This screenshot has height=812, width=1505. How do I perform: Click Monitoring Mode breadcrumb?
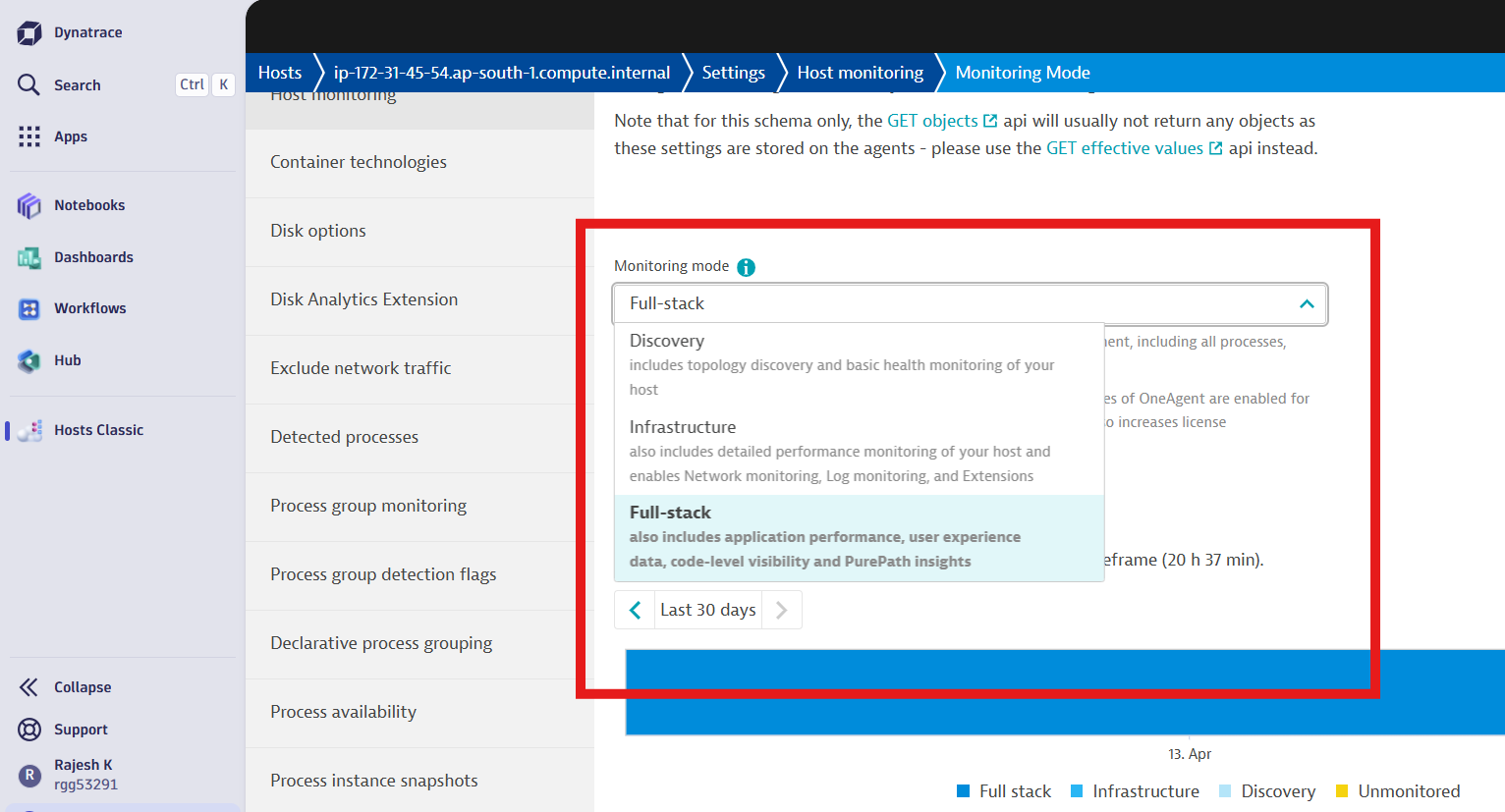point(1023,73)
